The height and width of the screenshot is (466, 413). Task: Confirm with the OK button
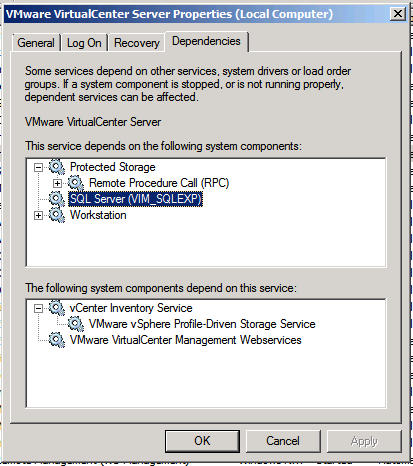point(202,441)
